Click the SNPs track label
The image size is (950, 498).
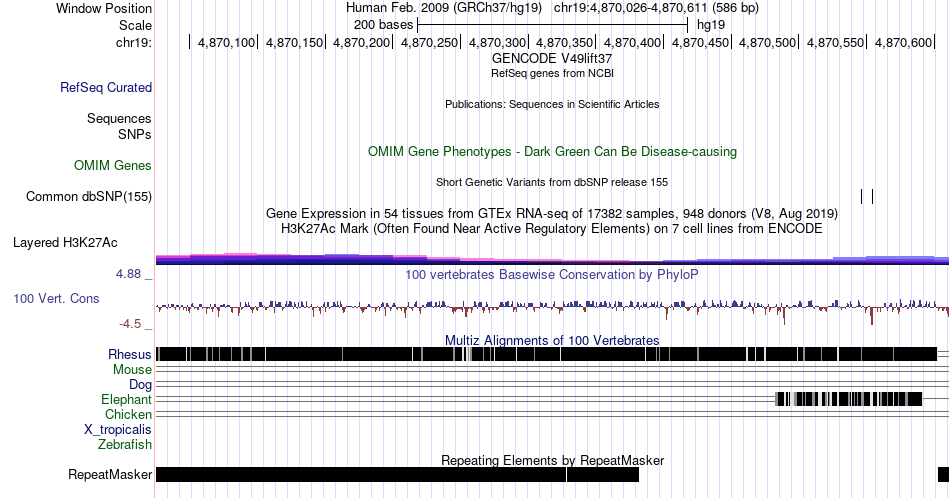click(135, 134)
